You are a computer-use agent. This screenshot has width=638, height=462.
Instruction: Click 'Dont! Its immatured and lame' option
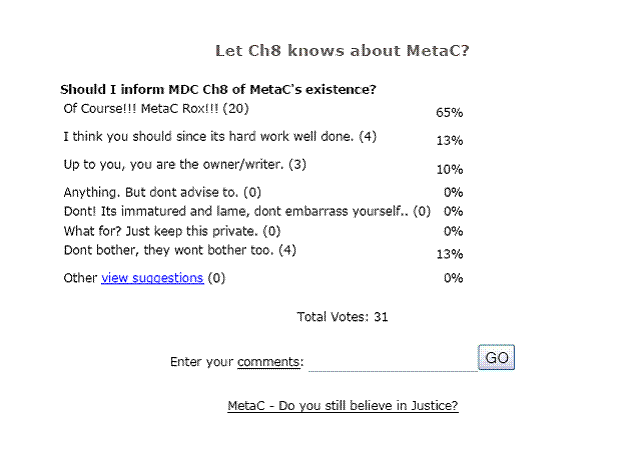246,211
